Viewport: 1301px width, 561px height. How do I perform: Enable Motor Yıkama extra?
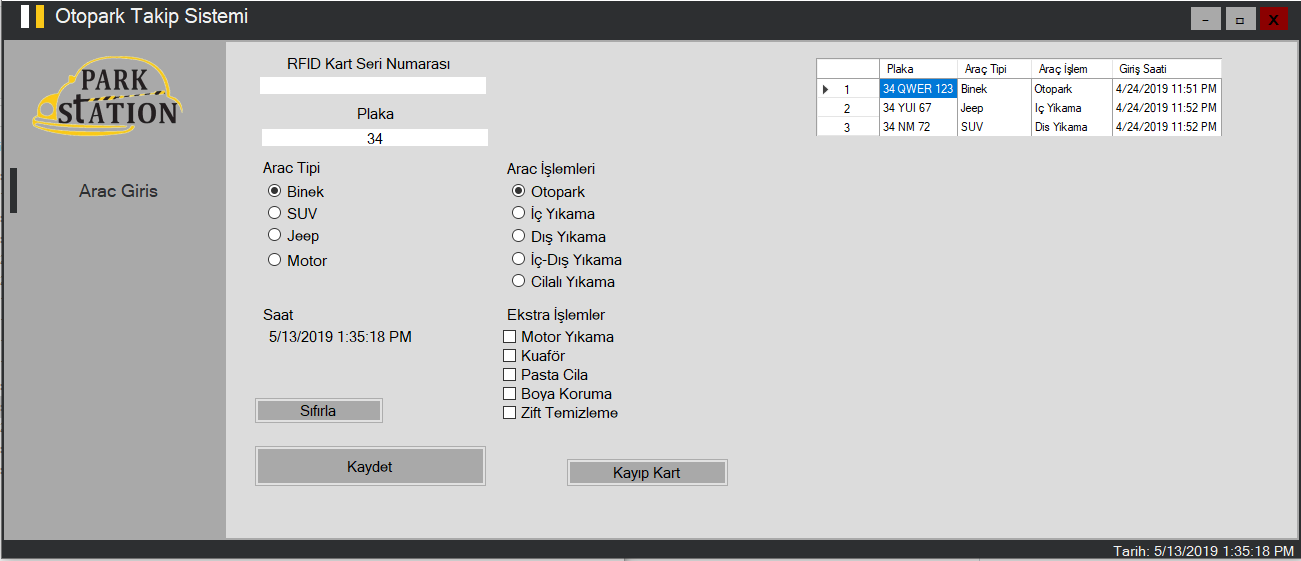click(558, 337)
